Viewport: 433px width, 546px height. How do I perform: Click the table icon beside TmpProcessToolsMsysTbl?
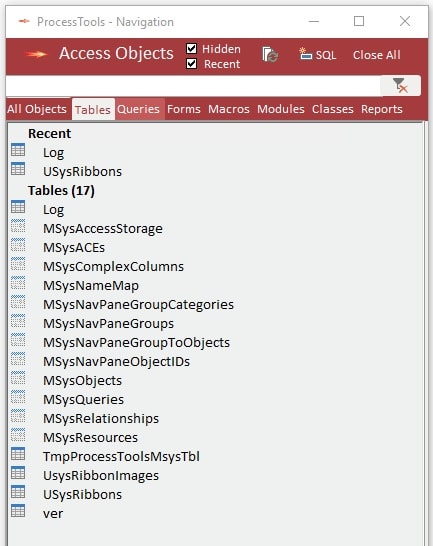[x=18, y=454]
